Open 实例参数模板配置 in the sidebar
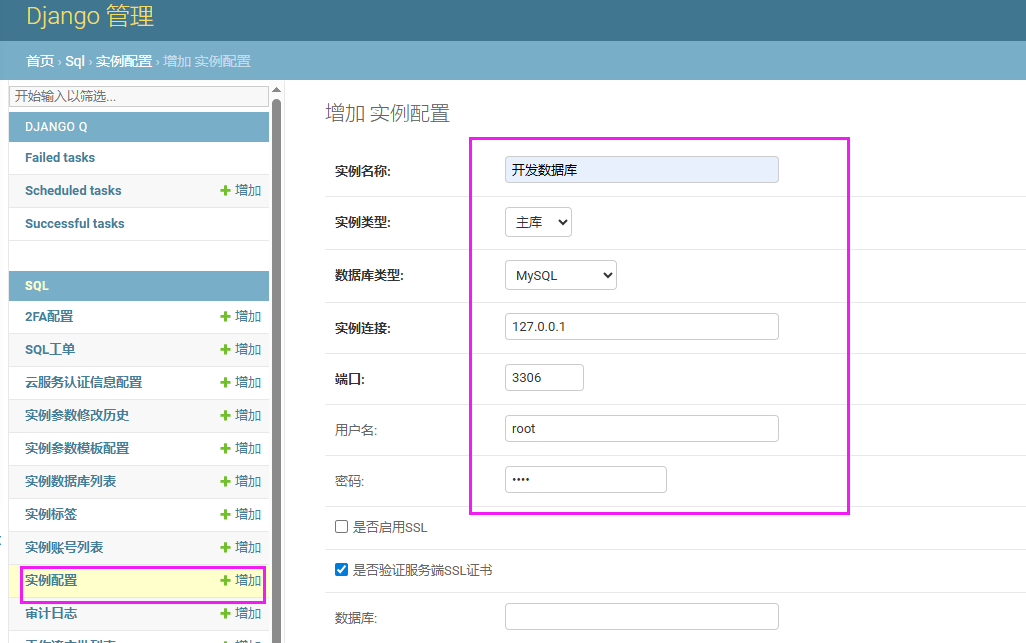1026x643 pixels. point(77,449)
